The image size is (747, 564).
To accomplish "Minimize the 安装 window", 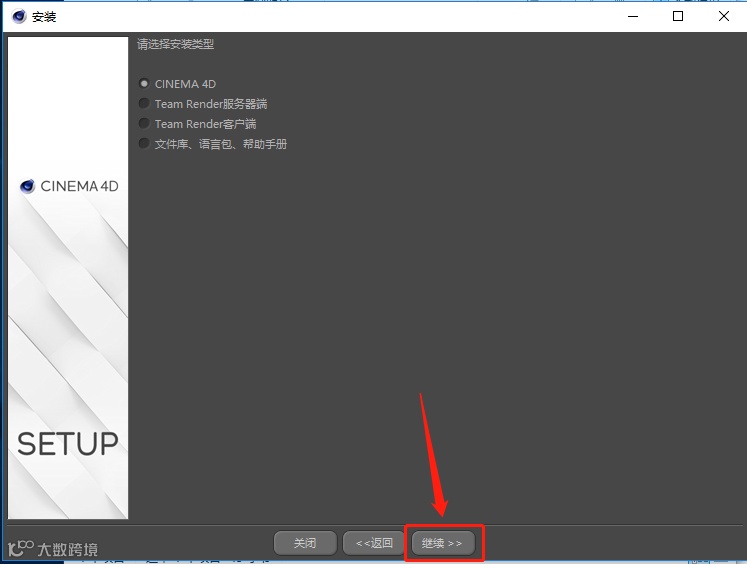I will click(x=633, y=17).
